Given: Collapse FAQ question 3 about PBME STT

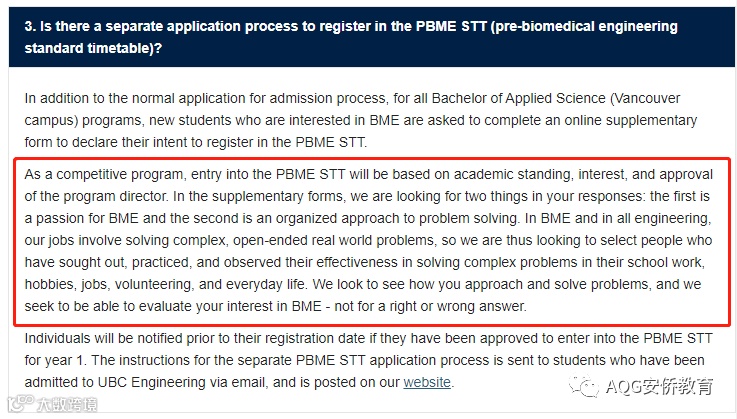Looking at the screenshot, I should click(x=372, y=37).
